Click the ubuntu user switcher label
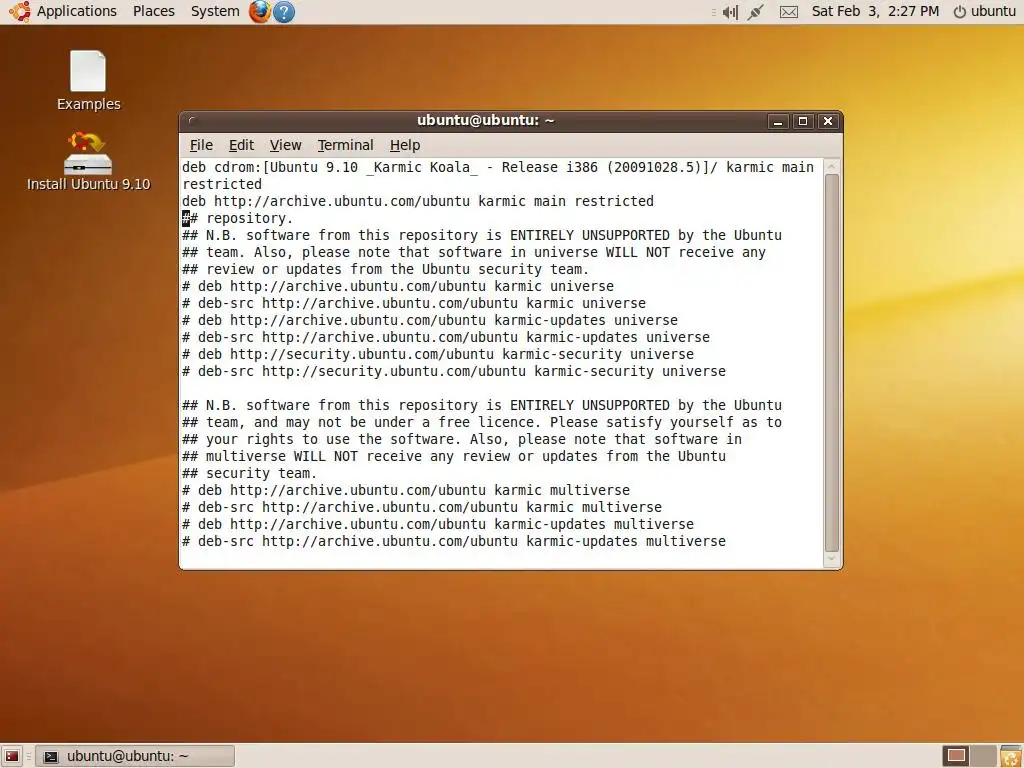 click(x=993, y=11)
